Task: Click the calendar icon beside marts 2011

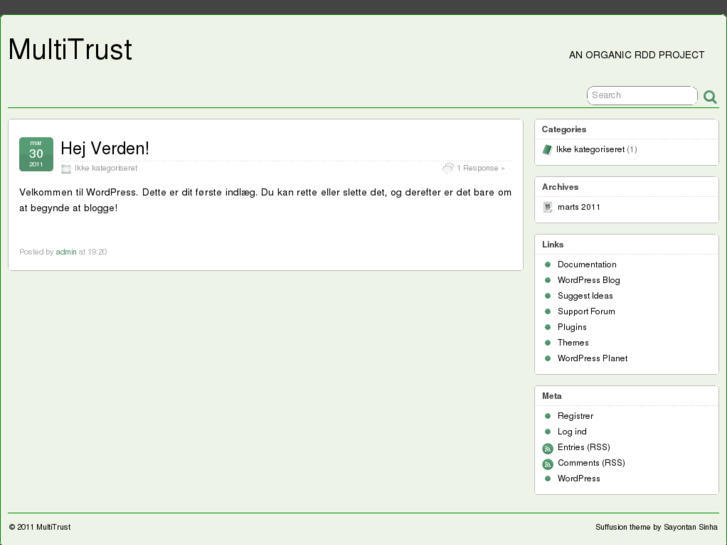Action: coord(548,207)
